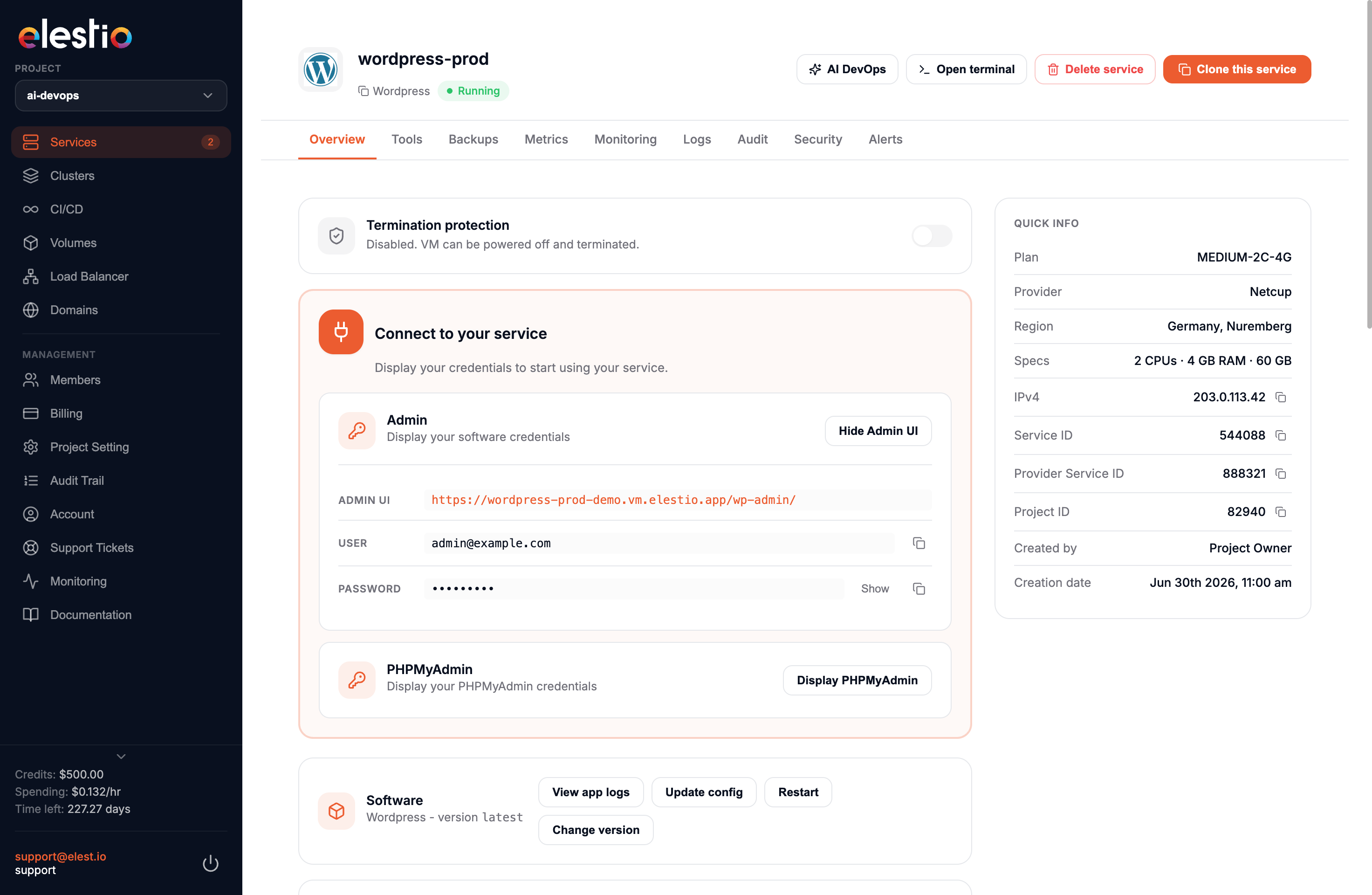Copy the Service ID 544088
The image size is (1372, 895).
1280,435
